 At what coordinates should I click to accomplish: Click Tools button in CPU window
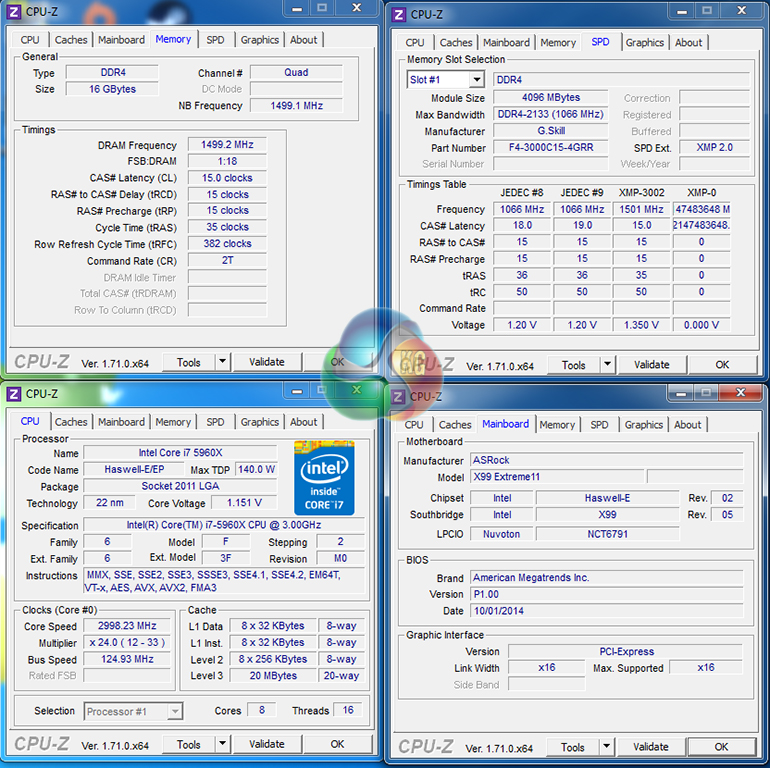click(189, 744)
